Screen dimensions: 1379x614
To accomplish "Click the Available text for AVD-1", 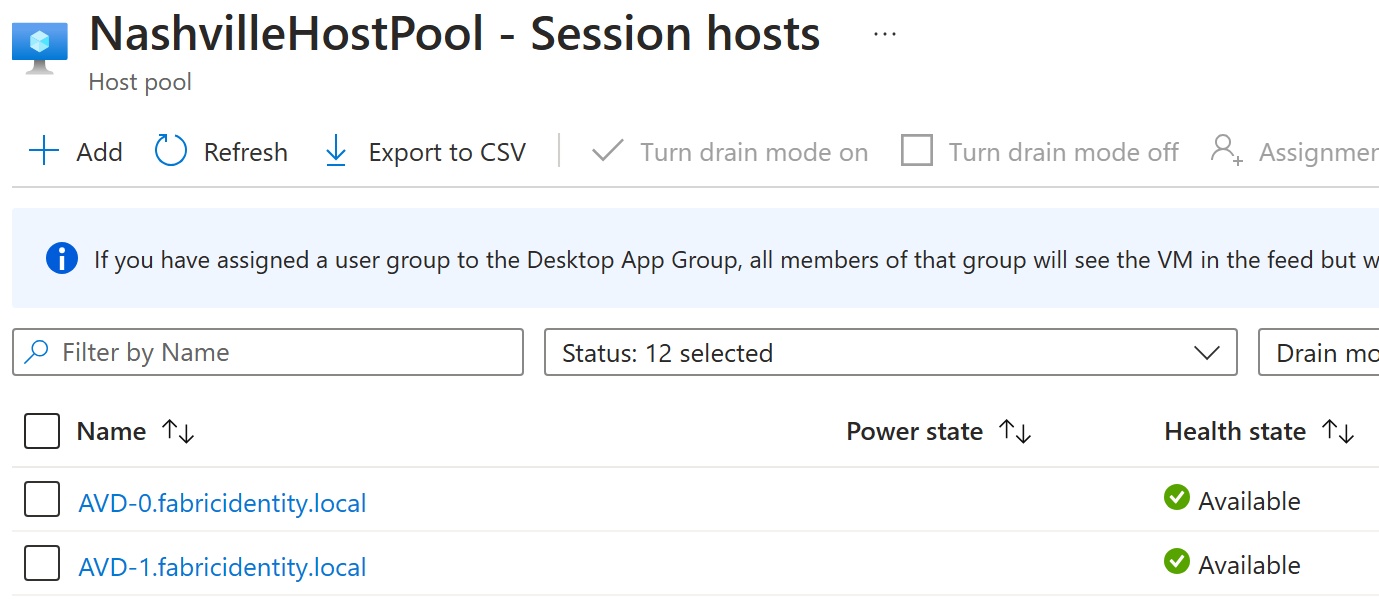I will [1249, 565].
